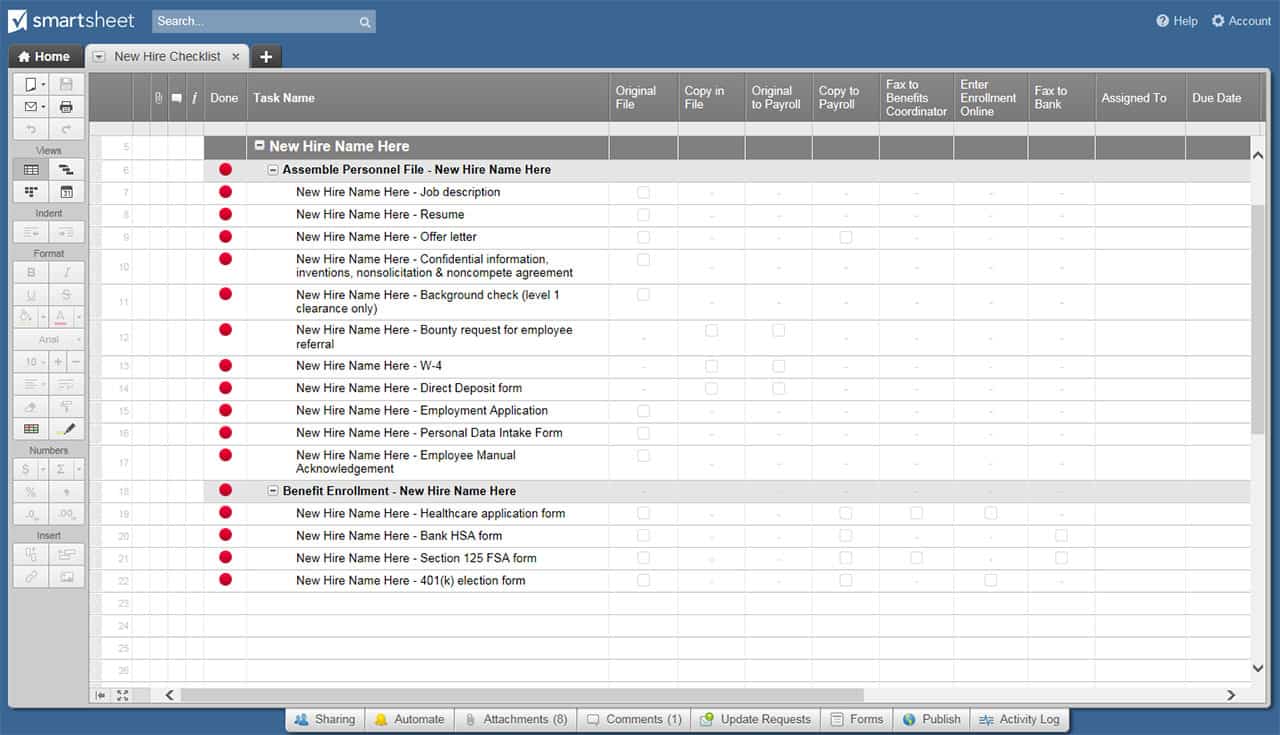1280x735 pixels.
Task: Click the Outdent icon
Action: pyautogui.click(x=31, y=232)
